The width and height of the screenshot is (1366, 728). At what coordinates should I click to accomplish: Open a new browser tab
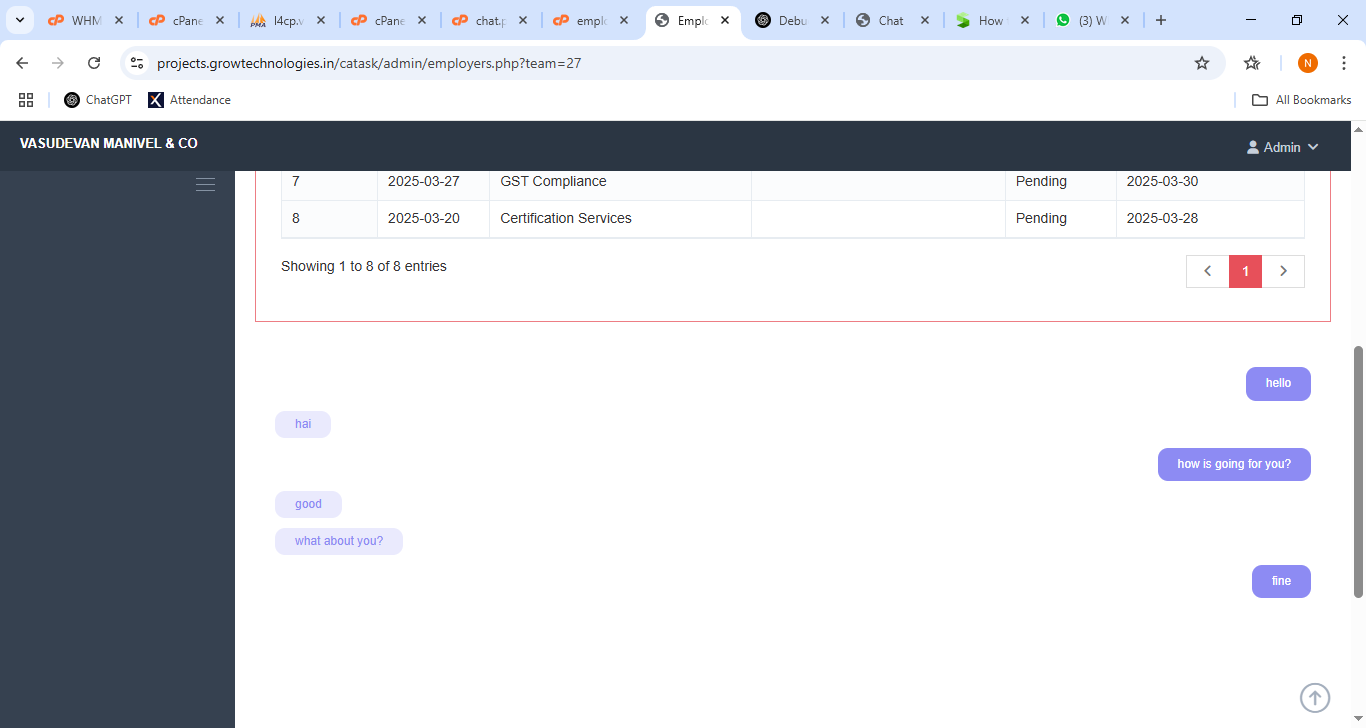(x=1161, y=20)
